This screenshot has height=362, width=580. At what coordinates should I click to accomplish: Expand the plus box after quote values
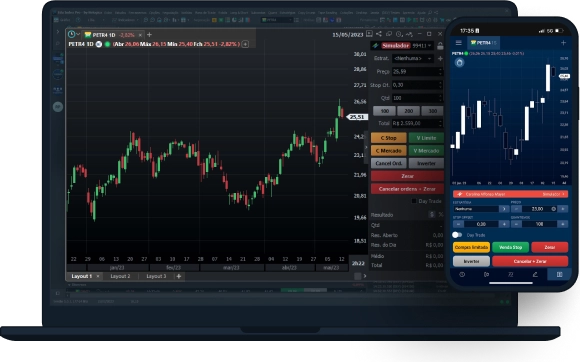(x=245, y=44)
